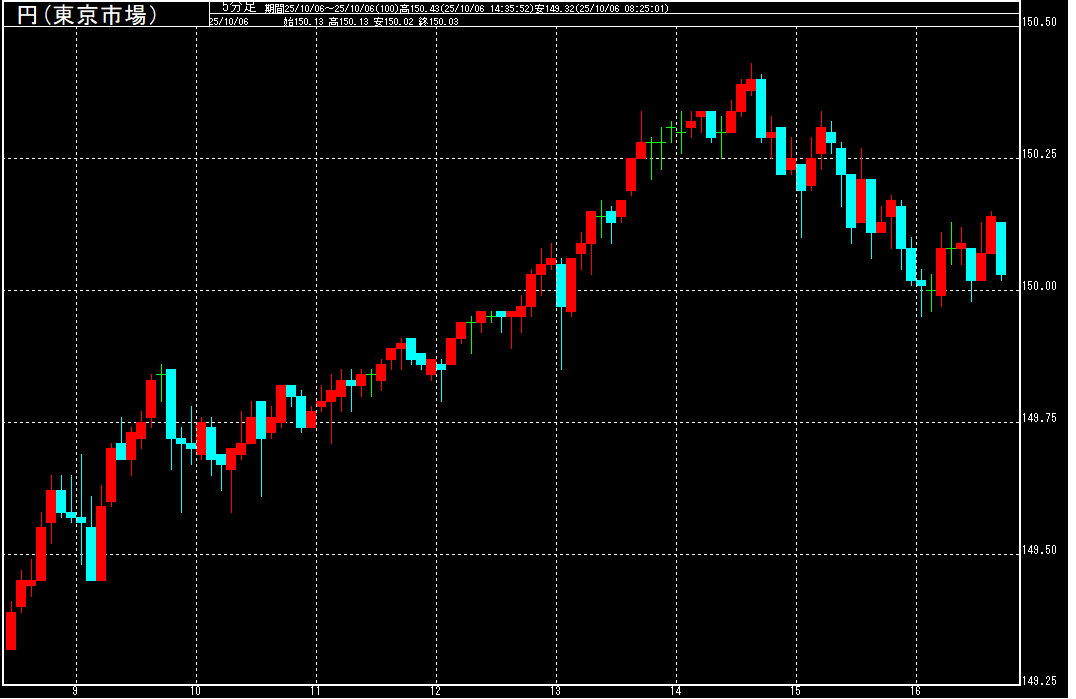Select the 10 o'clock time axis label
The width and height of the screenshot is (1076, 699).
(x=196, y=691)
